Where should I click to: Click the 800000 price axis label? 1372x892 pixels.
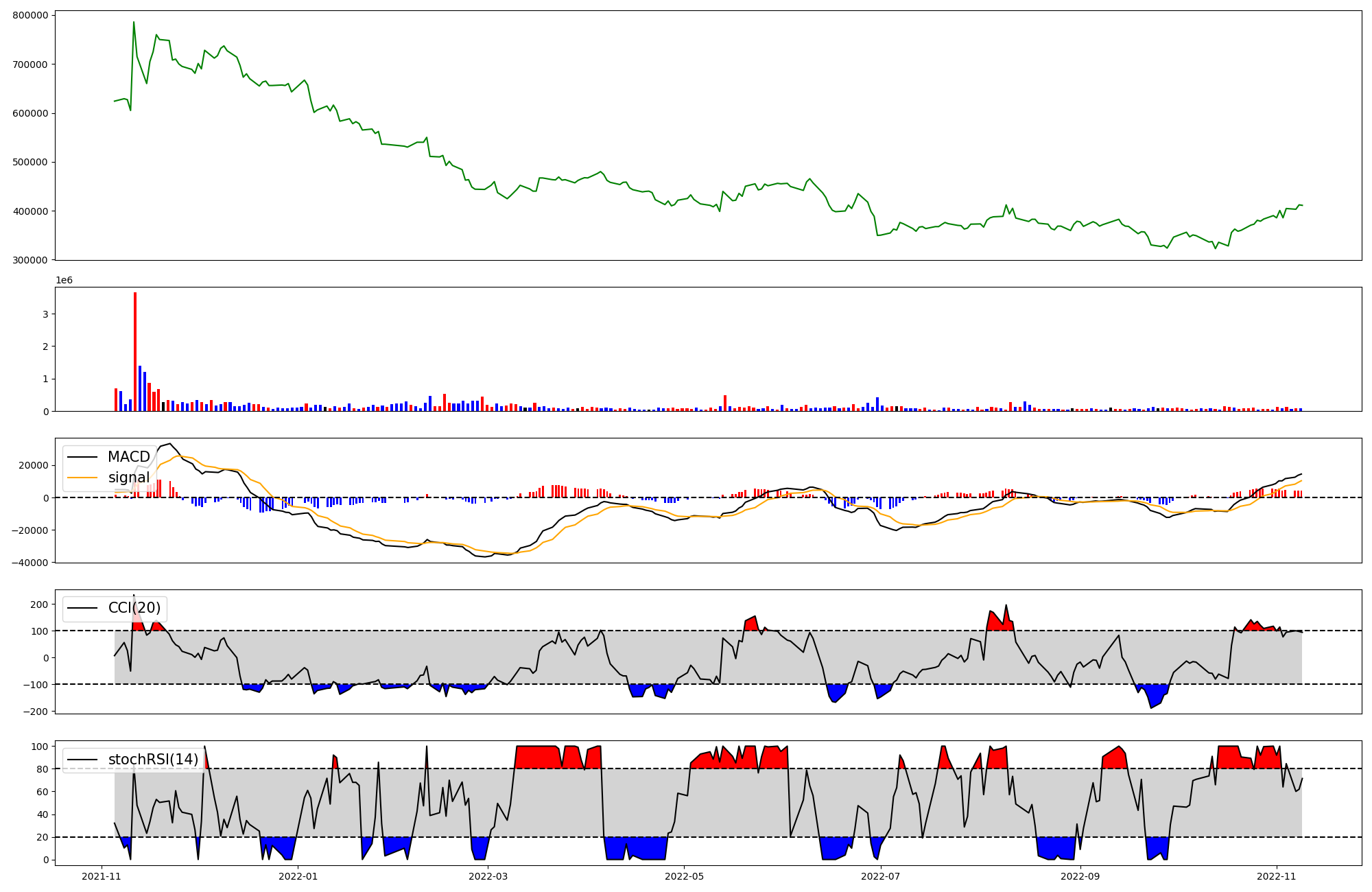tap(31, 15)
